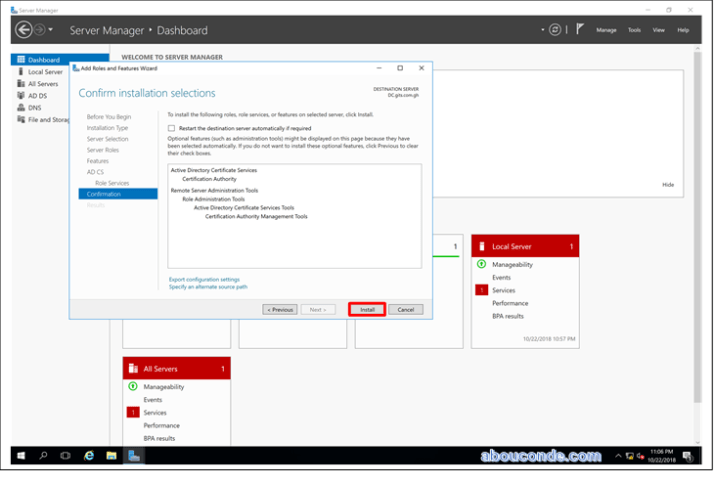Select DNS in the sidebar
Viewport: 714px width, 484px height.
coord(35,108)
